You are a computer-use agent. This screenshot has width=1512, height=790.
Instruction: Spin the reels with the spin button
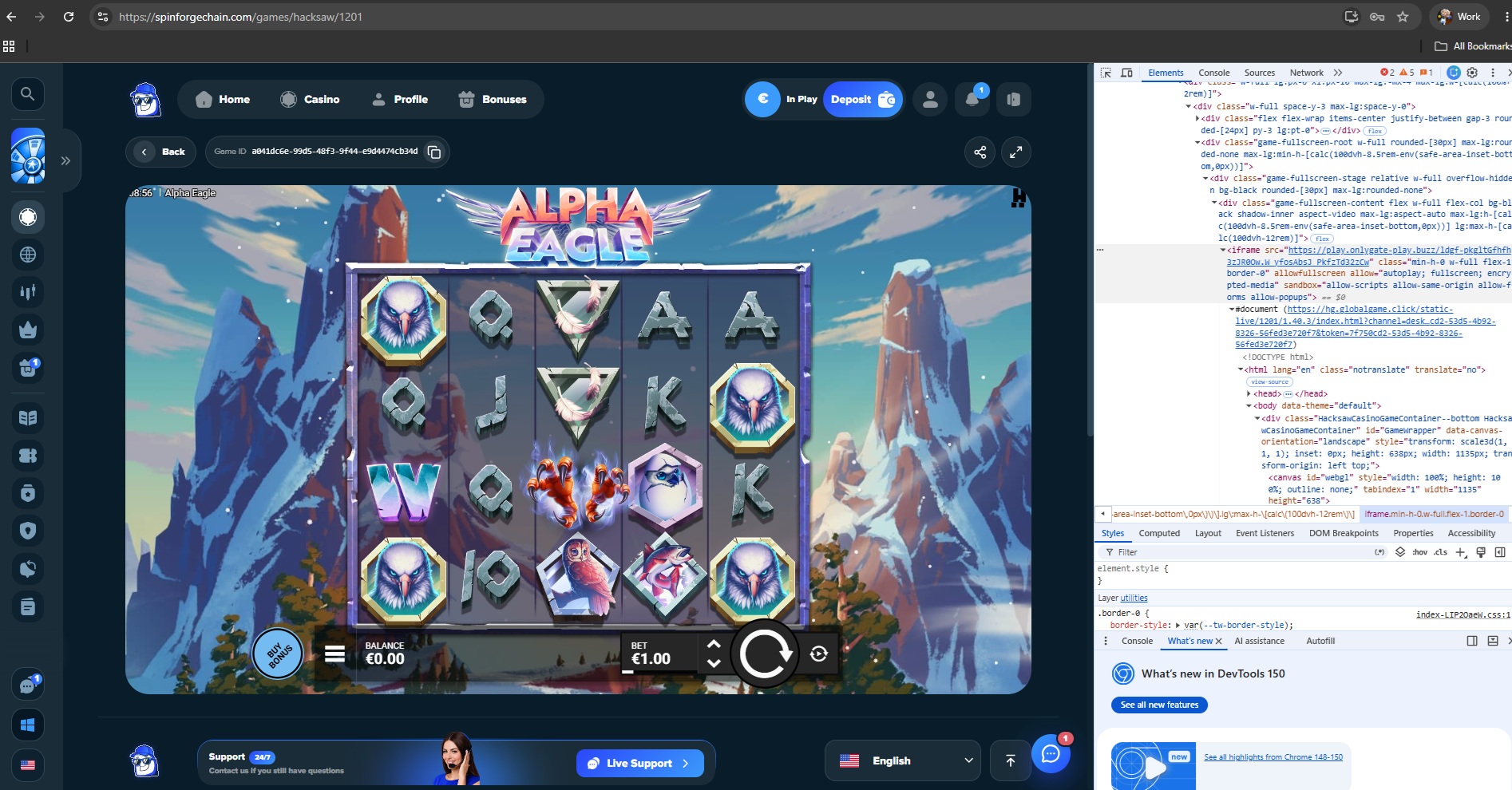pos(765,654)
